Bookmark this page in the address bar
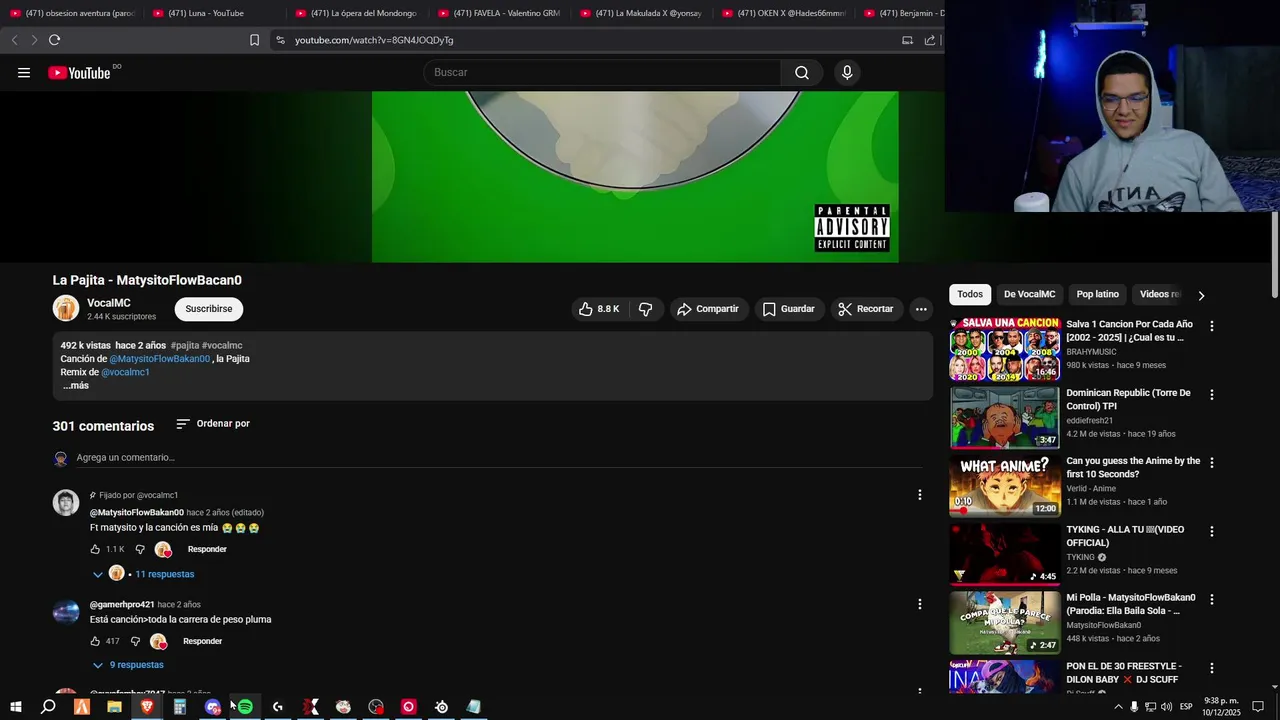The image size is (1280, 720). (254, 40)
